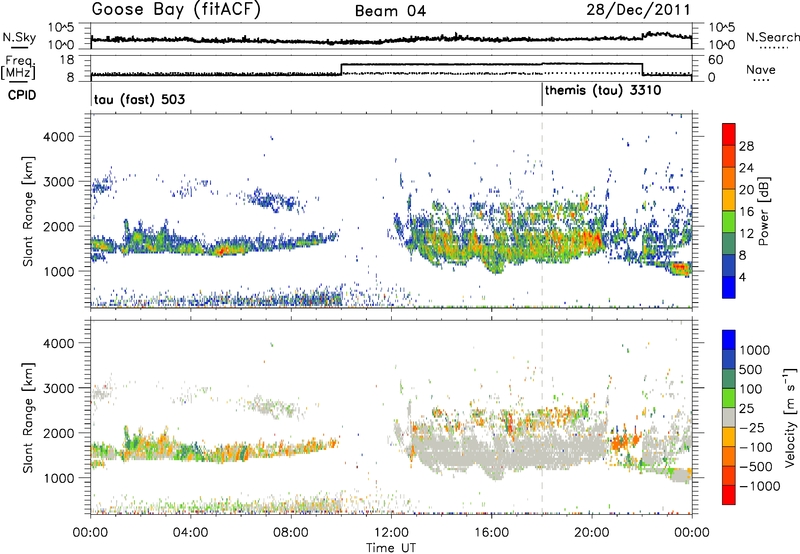
Task: Click the '60' tick on the Nave axis
Action: (x=716, y=60)
